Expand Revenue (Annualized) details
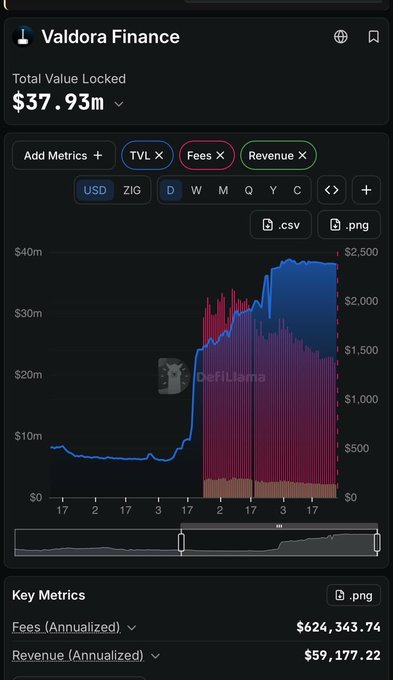Screen dimensions: 393x680 155,656
